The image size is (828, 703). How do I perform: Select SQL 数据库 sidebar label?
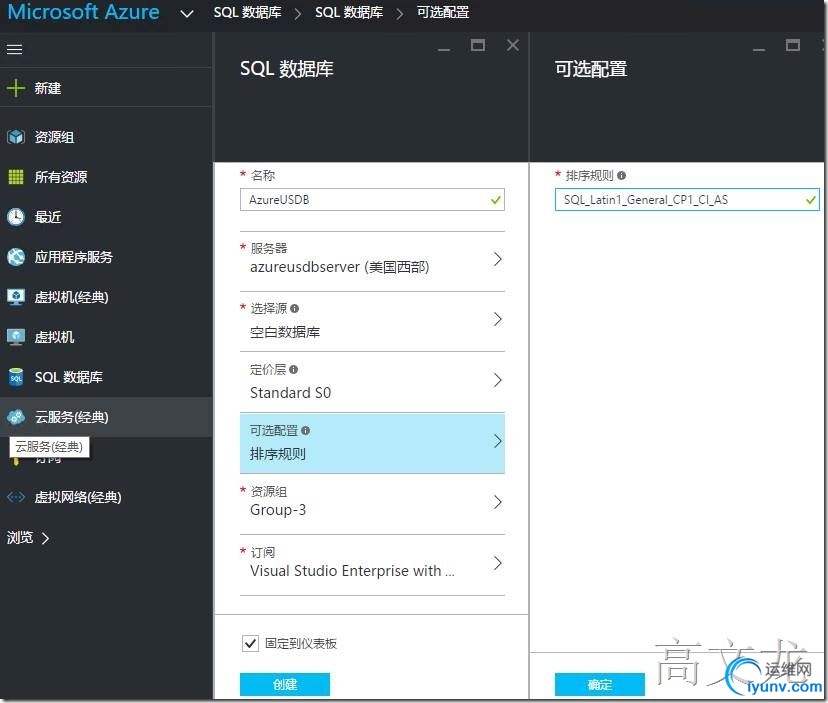(69, 377)
